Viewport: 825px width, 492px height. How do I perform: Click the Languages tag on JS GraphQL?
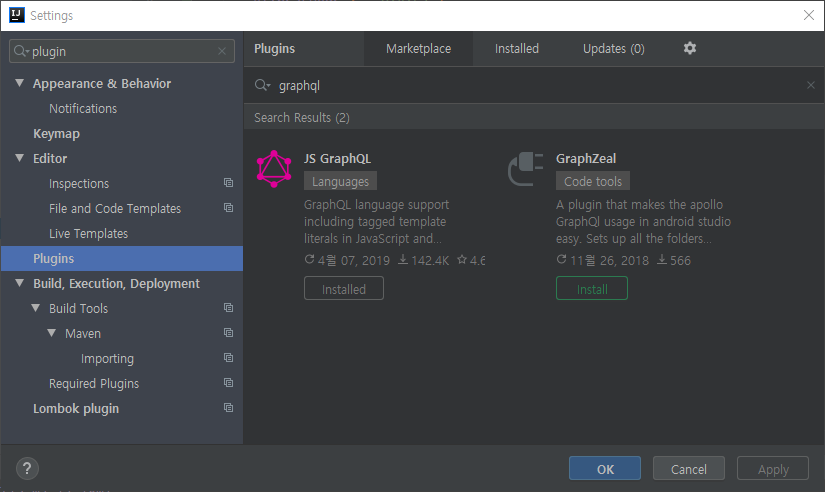click(x=340, y=181)
